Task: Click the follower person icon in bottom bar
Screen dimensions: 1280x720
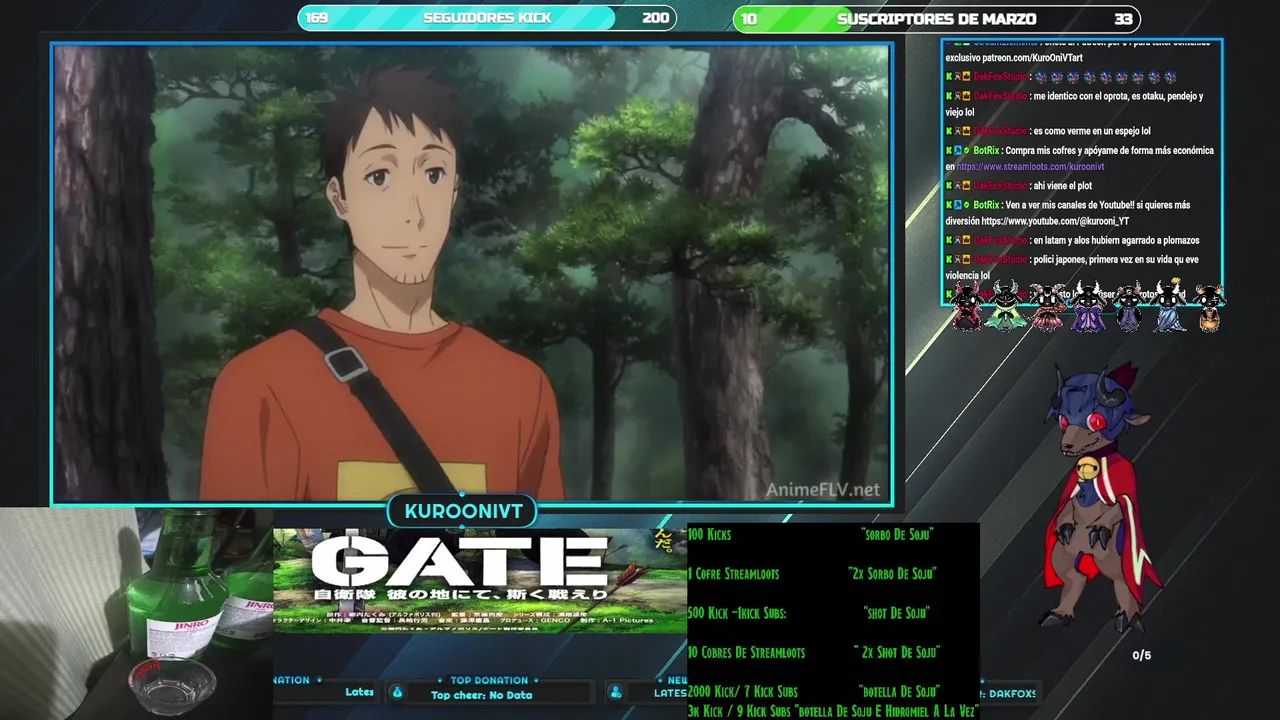Action: coord(616,692)
